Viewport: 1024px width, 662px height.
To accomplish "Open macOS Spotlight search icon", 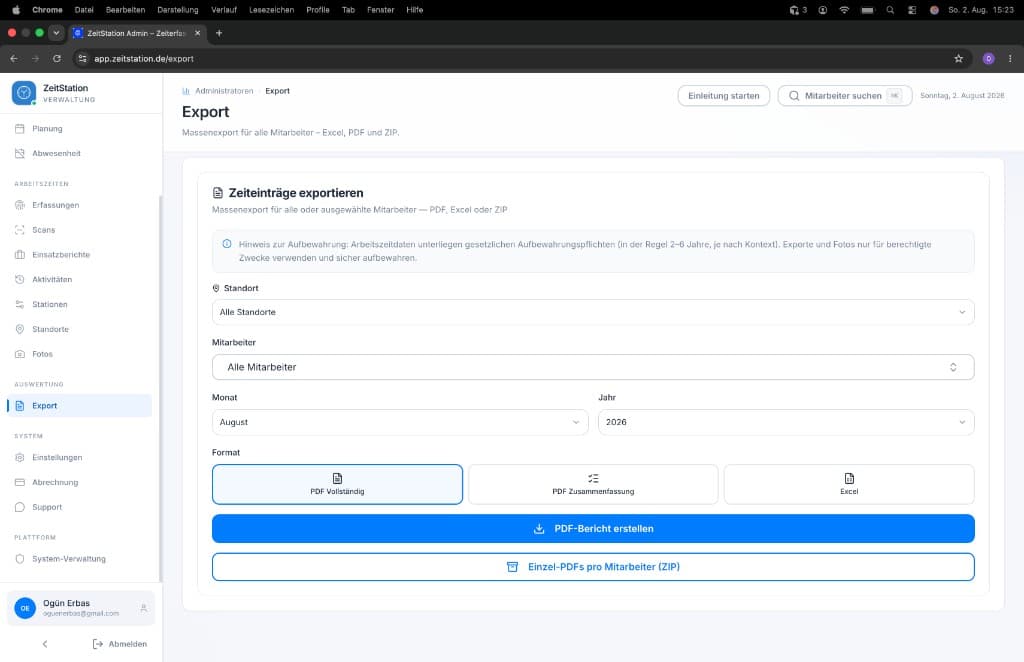I will coord(890,10).
